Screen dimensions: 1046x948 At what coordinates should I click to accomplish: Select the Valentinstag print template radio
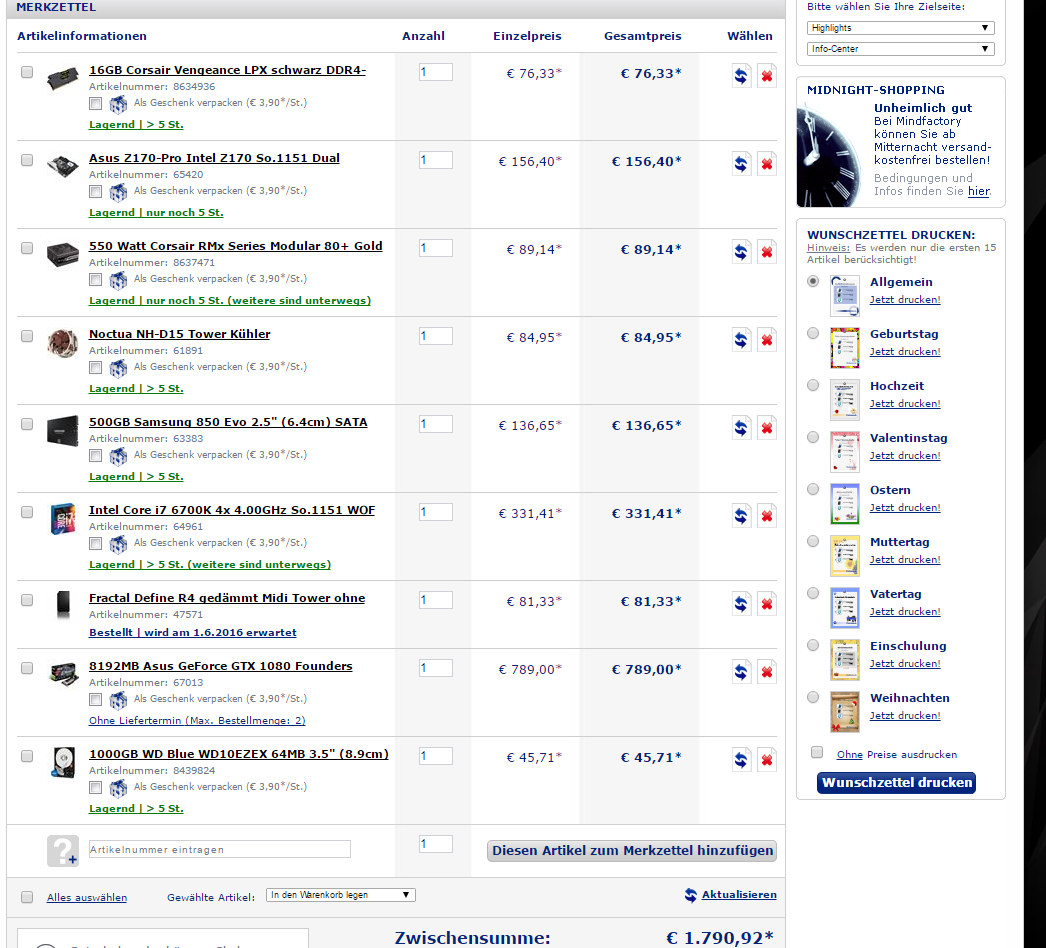813,437
